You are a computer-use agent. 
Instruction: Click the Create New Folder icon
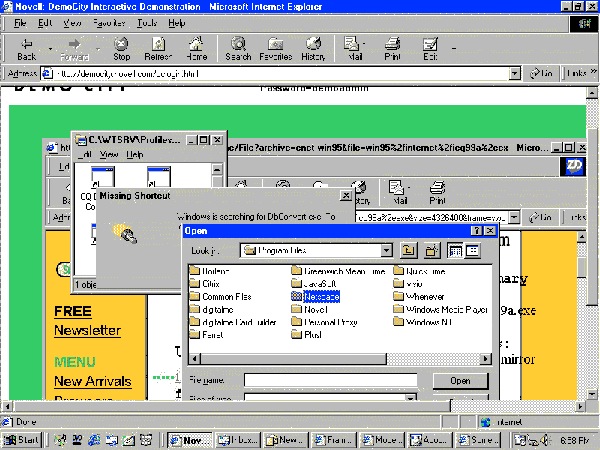click(x=429, y=250)
